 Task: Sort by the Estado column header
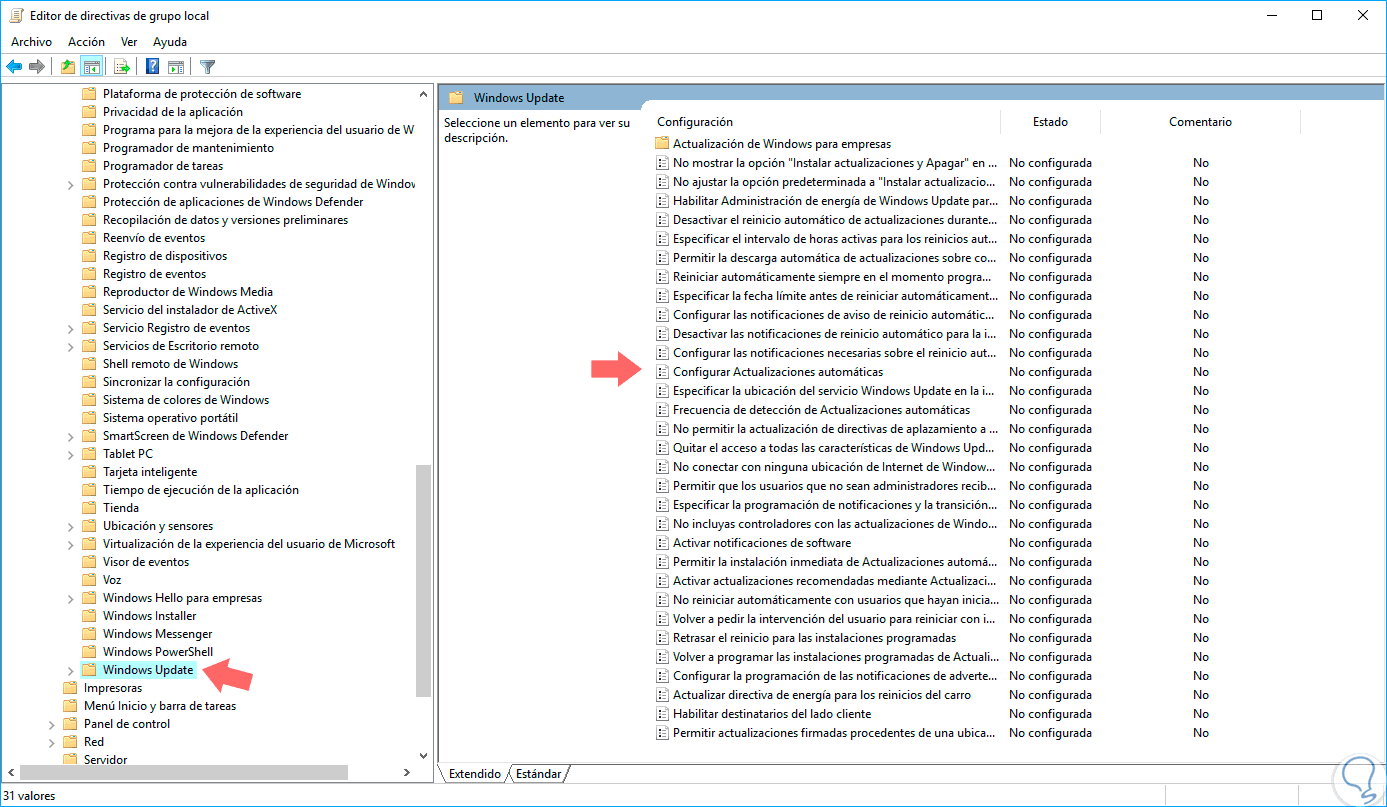(1050, 122)
